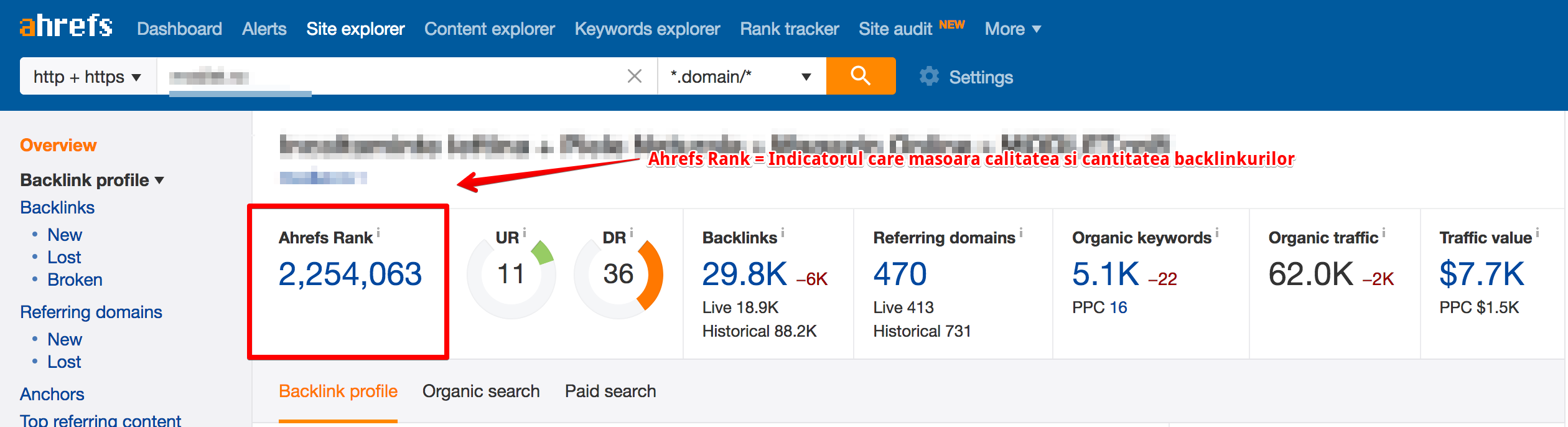
Task: Open Lost under Referring domains in sidebar
Action: point(64,362)
